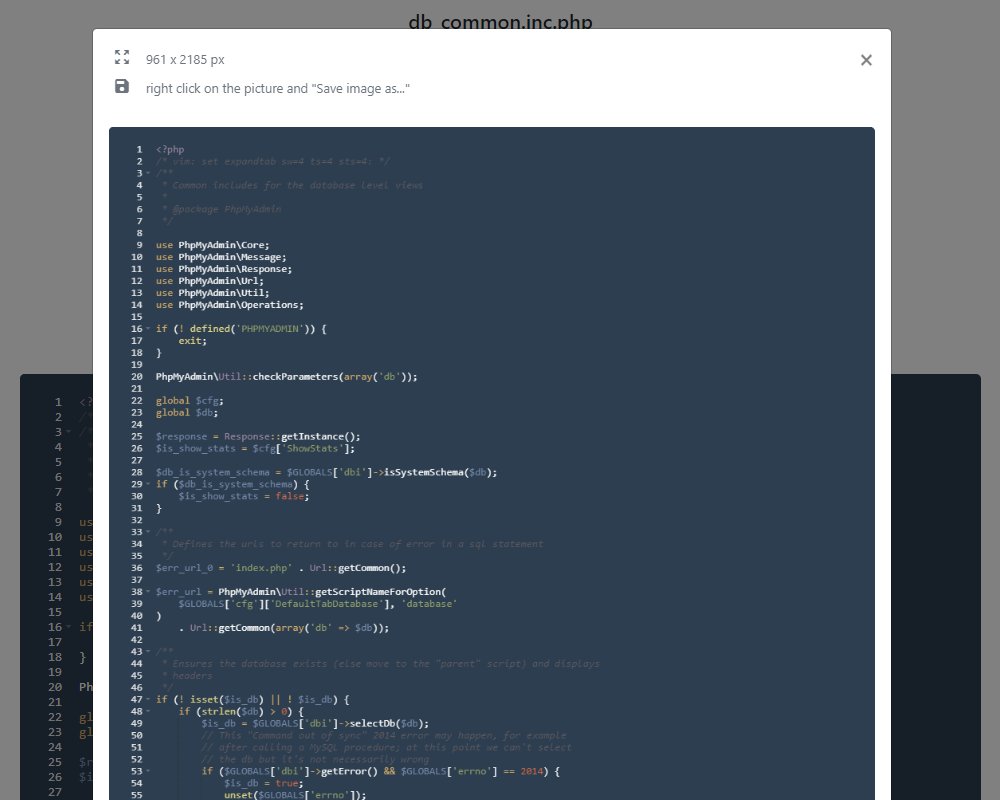Viewport: 1000px width, 800px height.
Task: Click the "if (! isset($is_db) || ! $is_db)" line
Action: [x=253, y=699]
